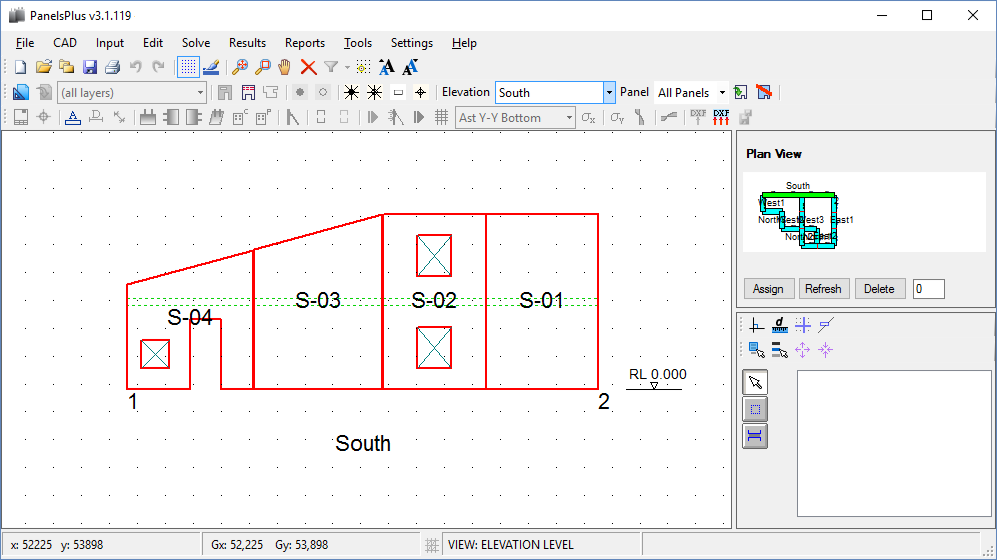Click the red X delete icon

[x=308, y=68]
